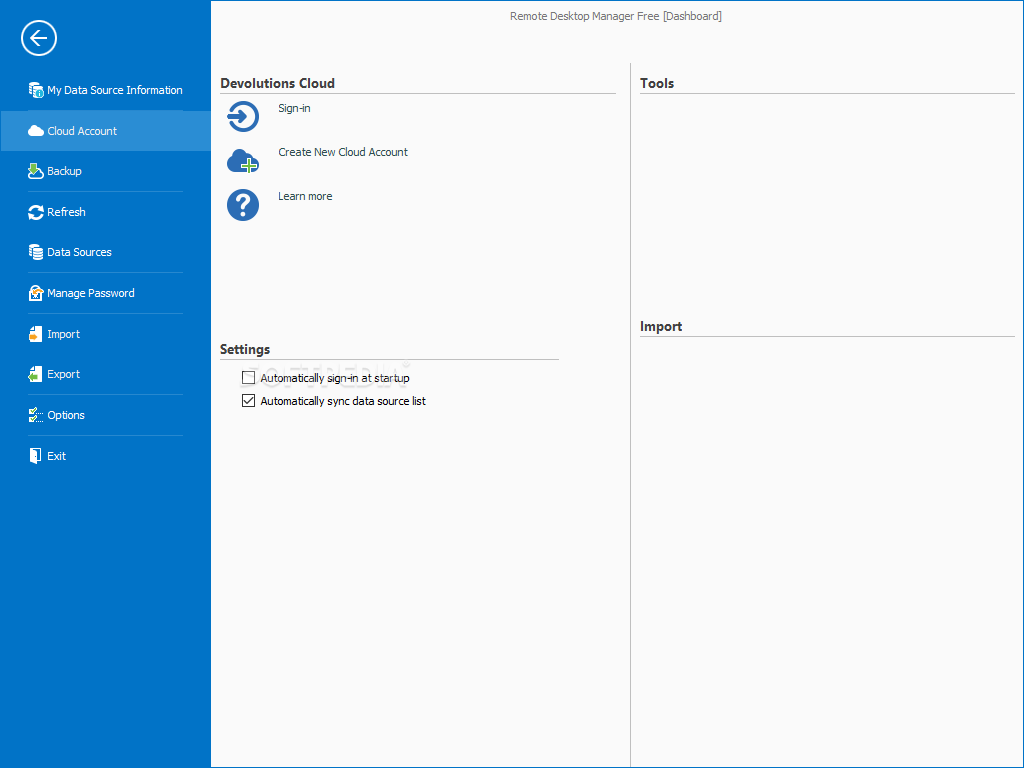
Task: Click the Import file icon in the sidebar
Action: point(36,334)
